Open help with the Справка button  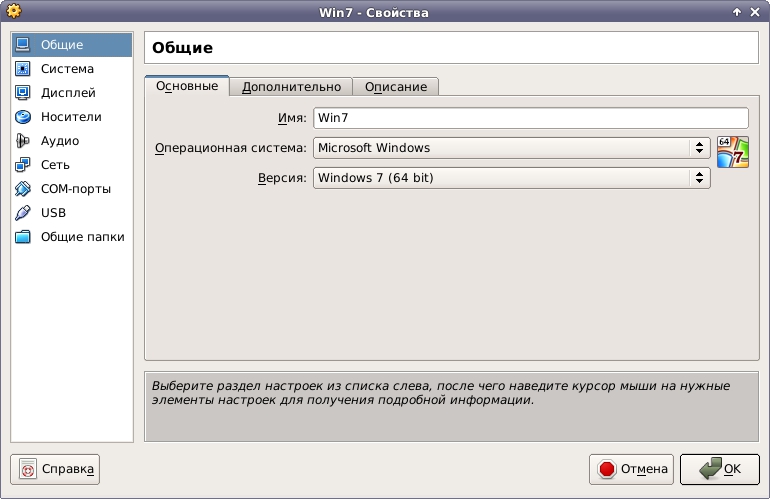point(55,470)
